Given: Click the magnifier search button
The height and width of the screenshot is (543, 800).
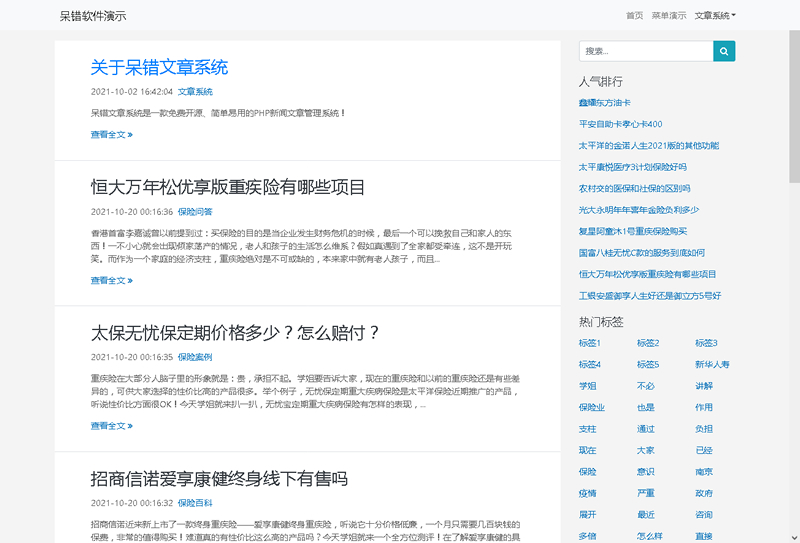Looking at the screenshot, I should tap(724, 51).
